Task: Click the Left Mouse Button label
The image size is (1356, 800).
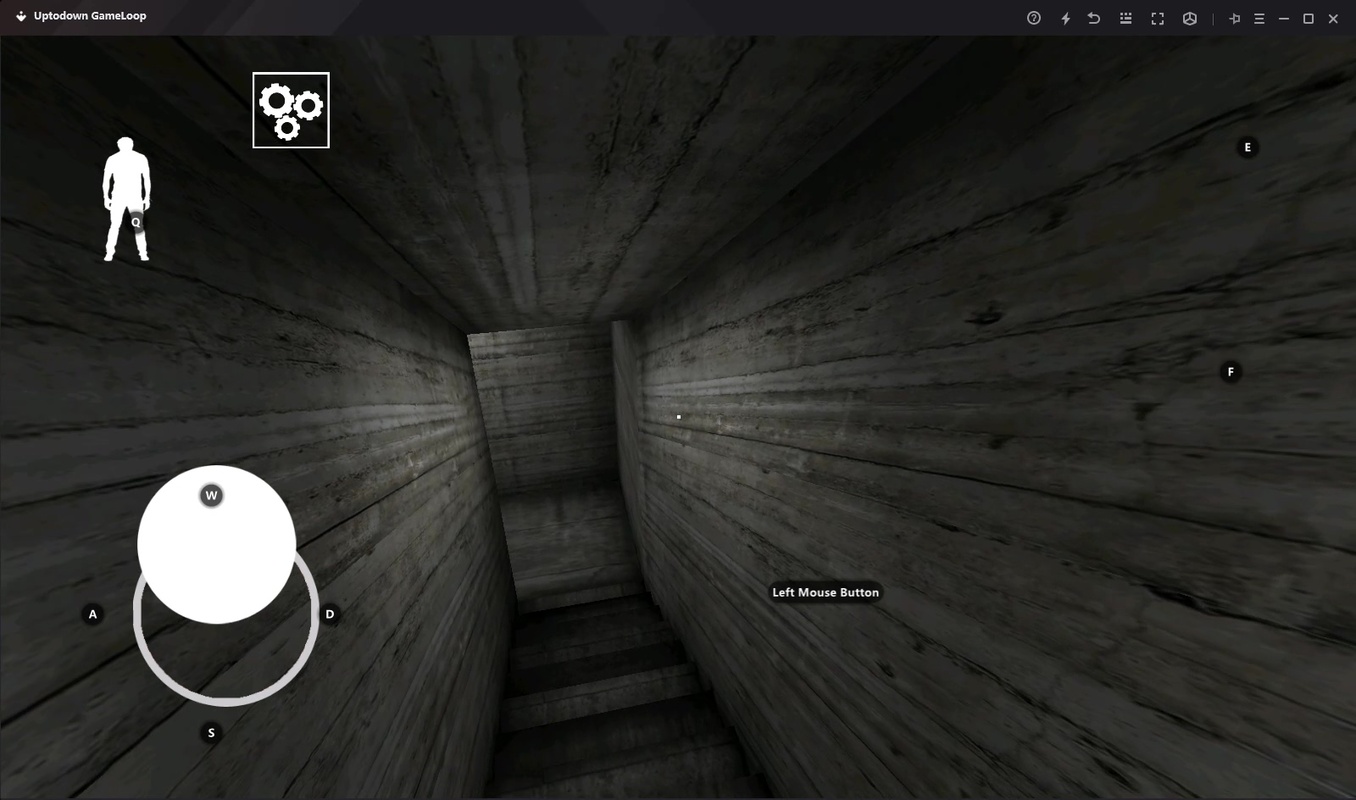Action: pos(825,592)
